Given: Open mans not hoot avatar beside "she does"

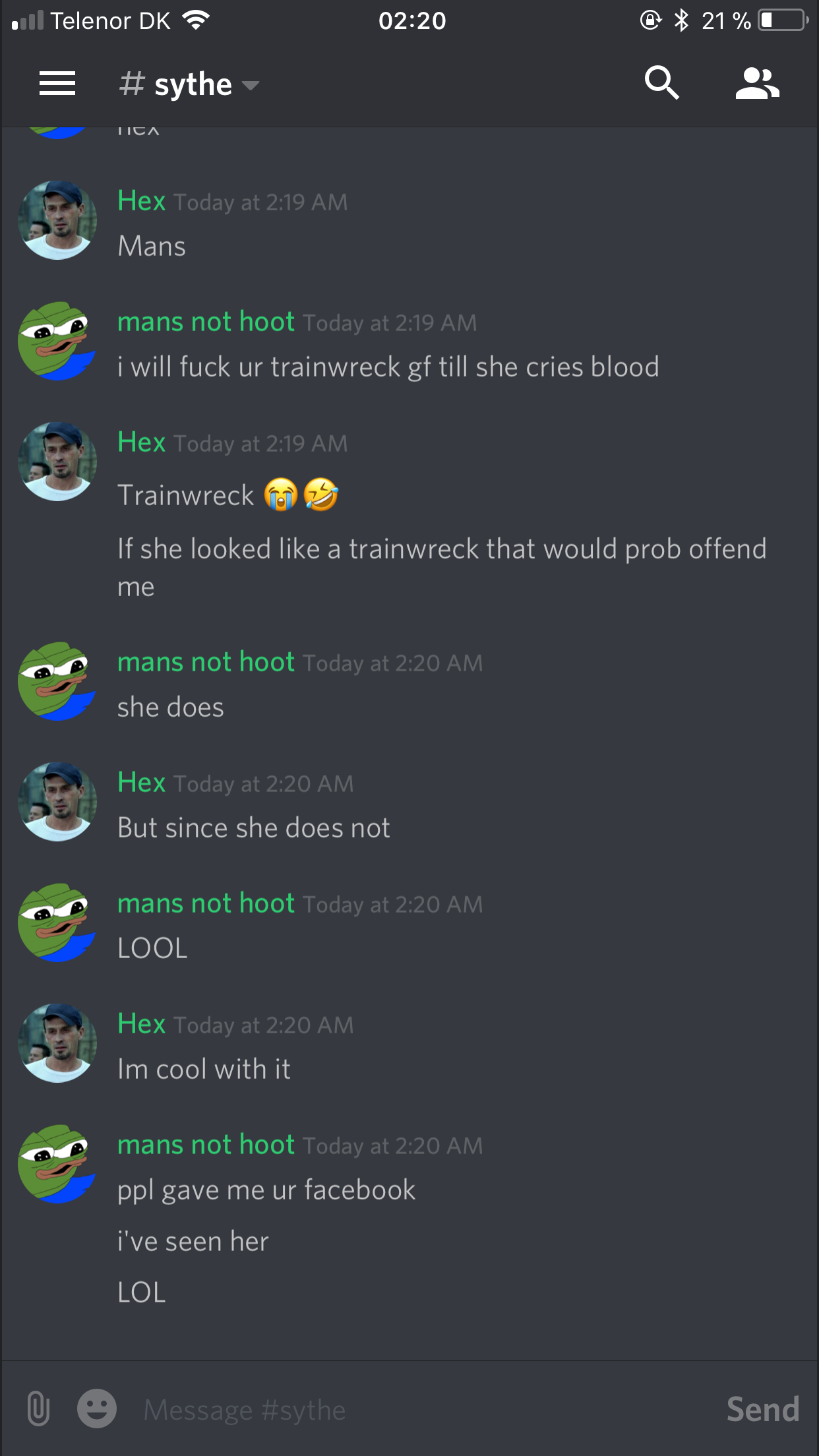Looking at the screenshot, I should (x=57, y=681).
